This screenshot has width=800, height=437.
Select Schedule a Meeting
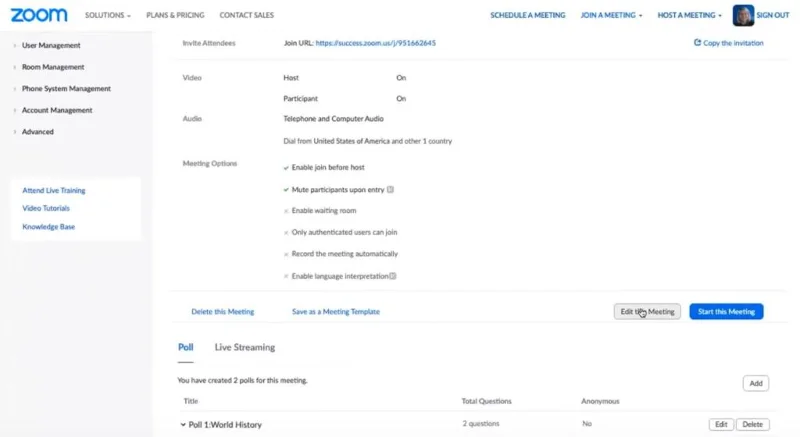click(x=528, y=15)
